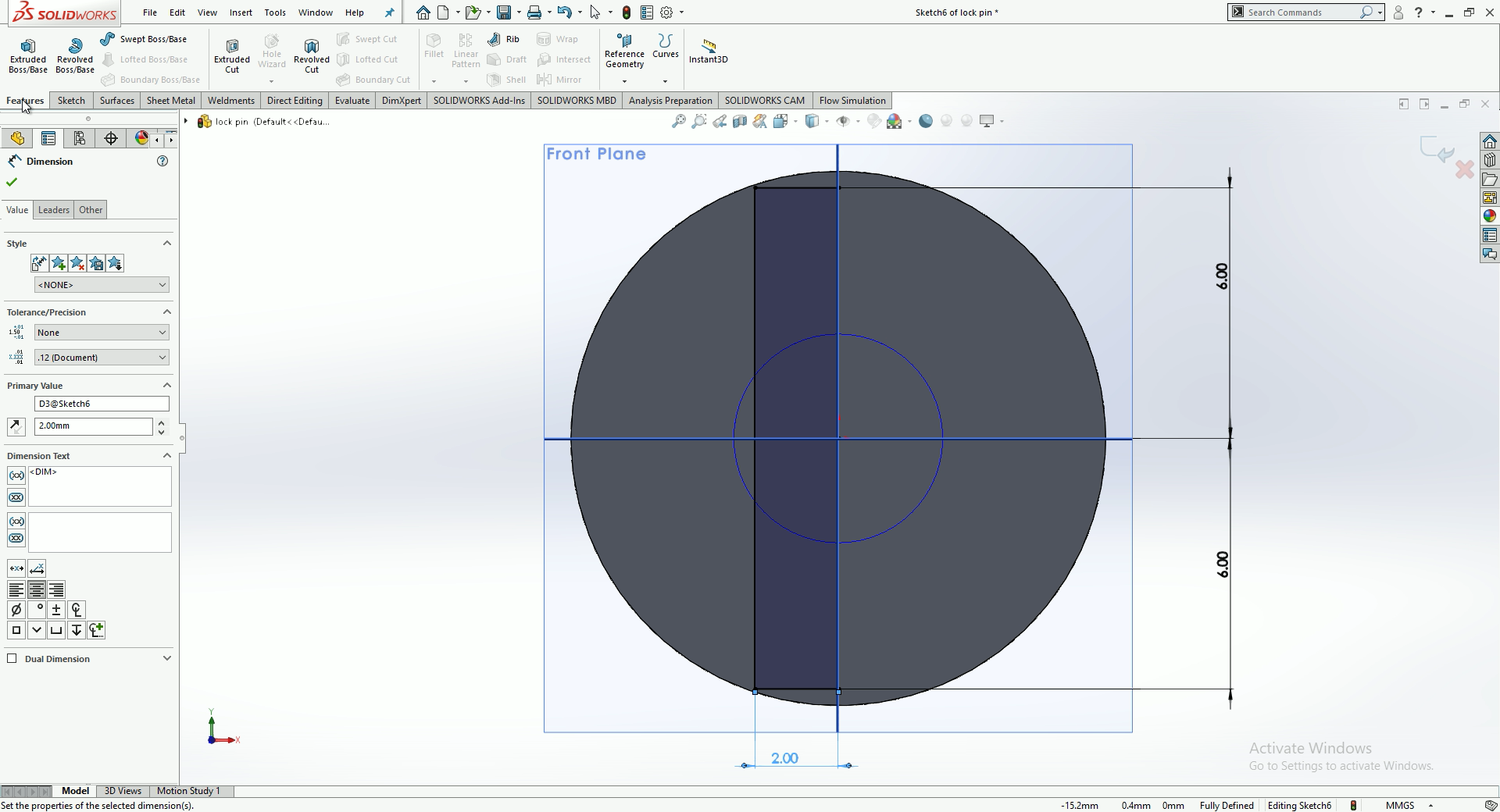Collapse the Style section
The image size is (1500, 812).
click(x=166, y=244)
